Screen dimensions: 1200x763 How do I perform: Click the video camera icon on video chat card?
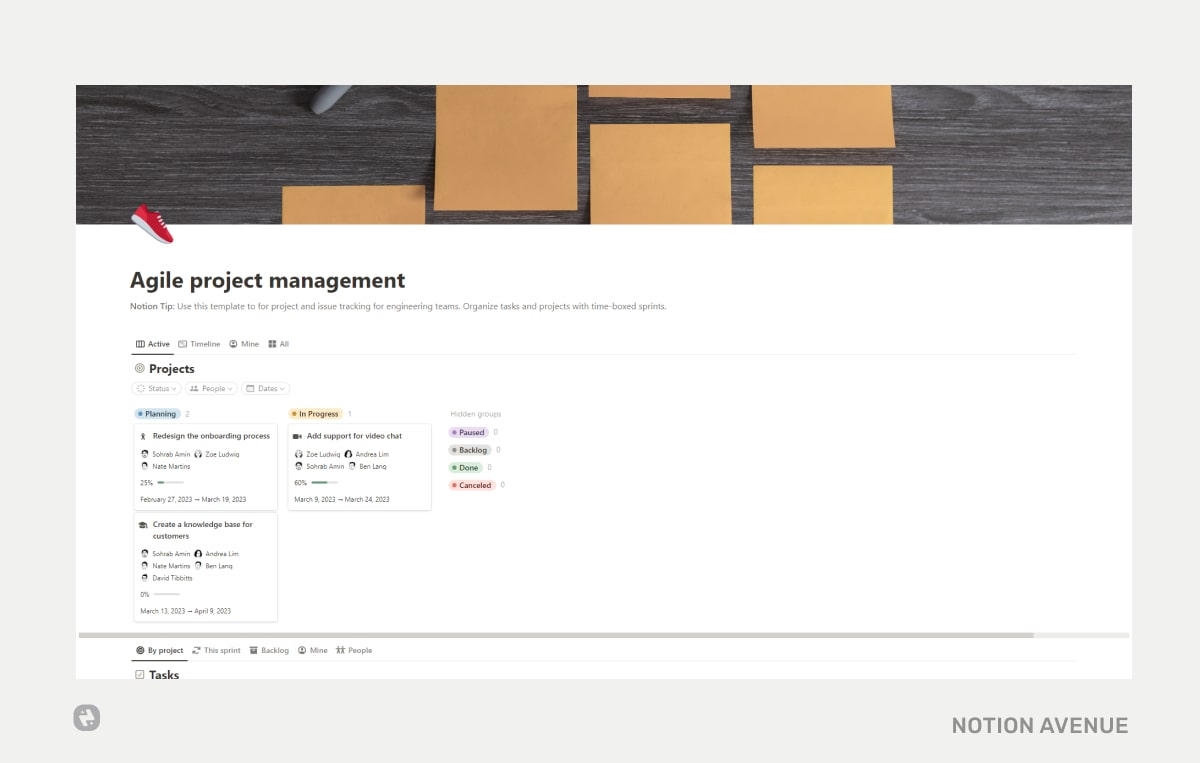pyautogui.click(x=299, y=435)
